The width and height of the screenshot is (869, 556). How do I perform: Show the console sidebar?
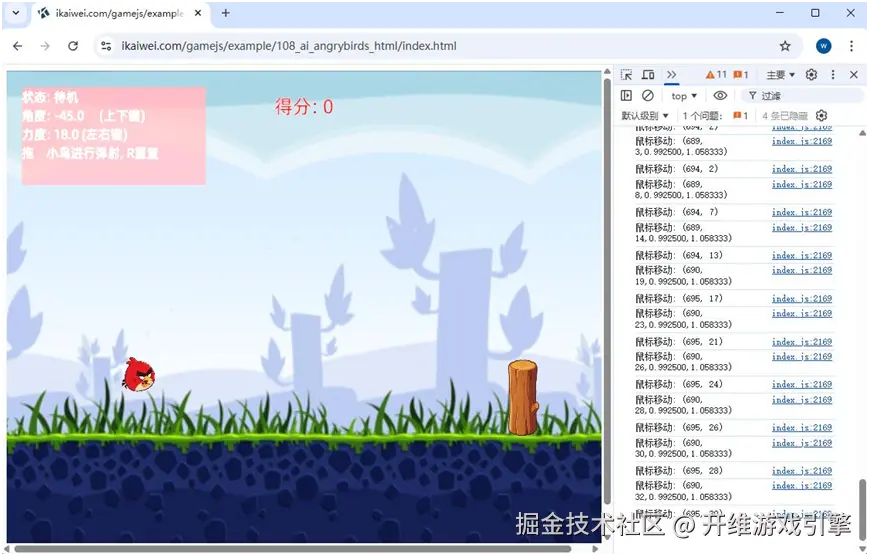pyautogui.click(x=626, y=95)
